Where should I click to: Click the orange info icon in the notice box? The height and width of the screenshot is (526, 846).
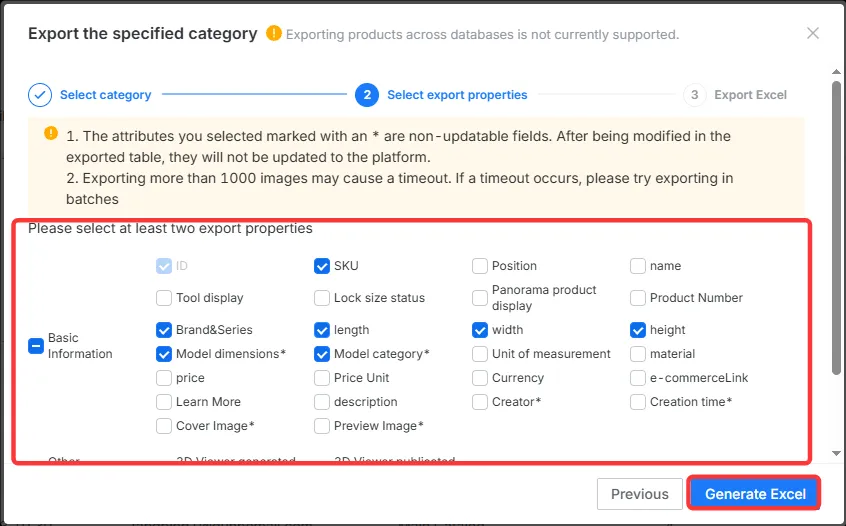tap(51, 133)
